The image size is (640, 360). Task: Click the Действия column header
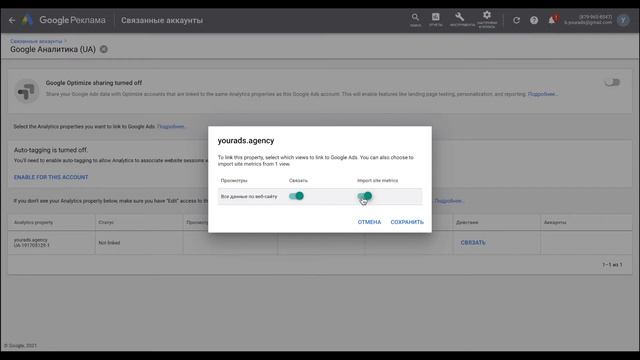click(467, 222)
